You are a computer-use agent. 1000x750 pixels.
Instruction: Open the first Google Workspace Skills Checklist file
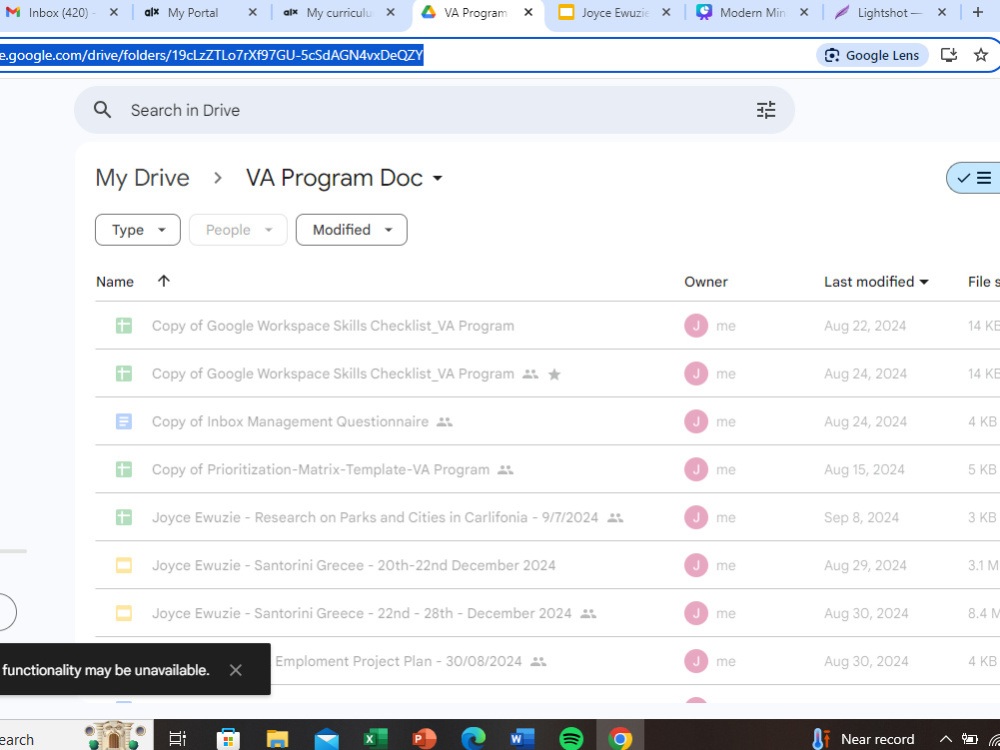(333, 326)
